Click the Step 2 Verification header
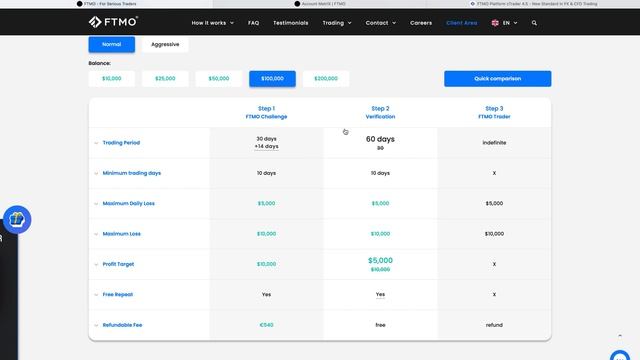The width and height of the screenshot is (640, 360). pos(380,112)
